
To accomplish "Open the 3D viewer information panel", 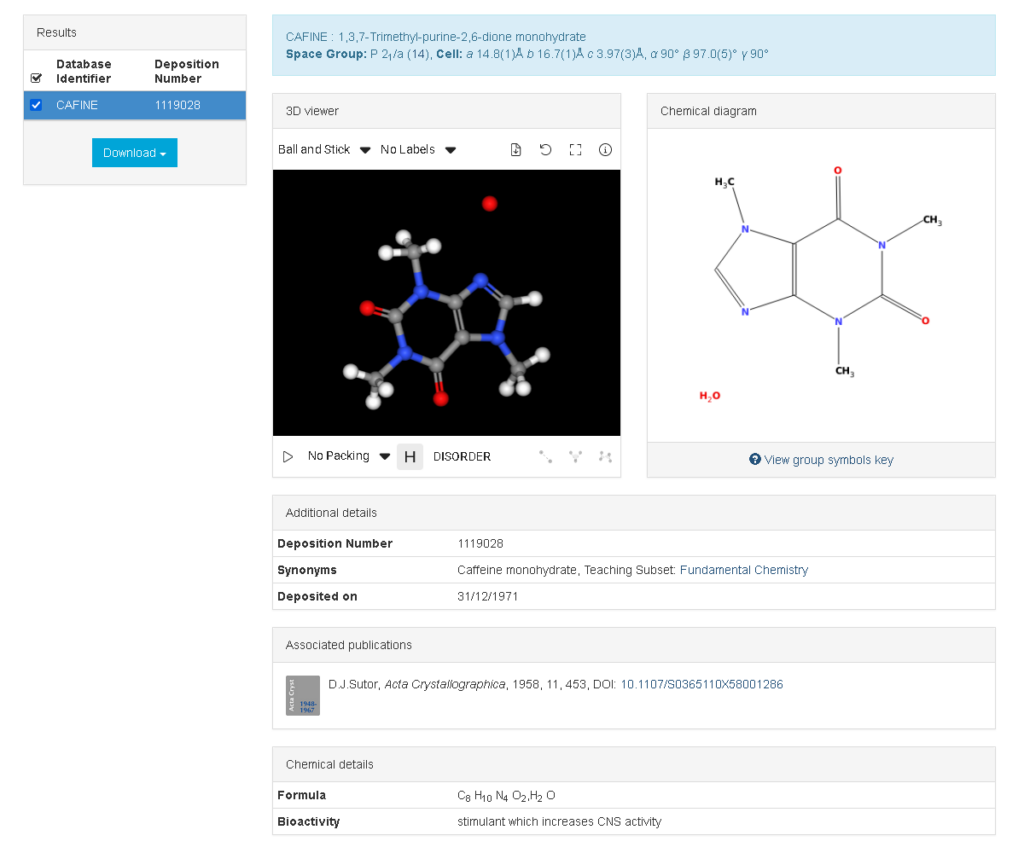I will 605,149.
